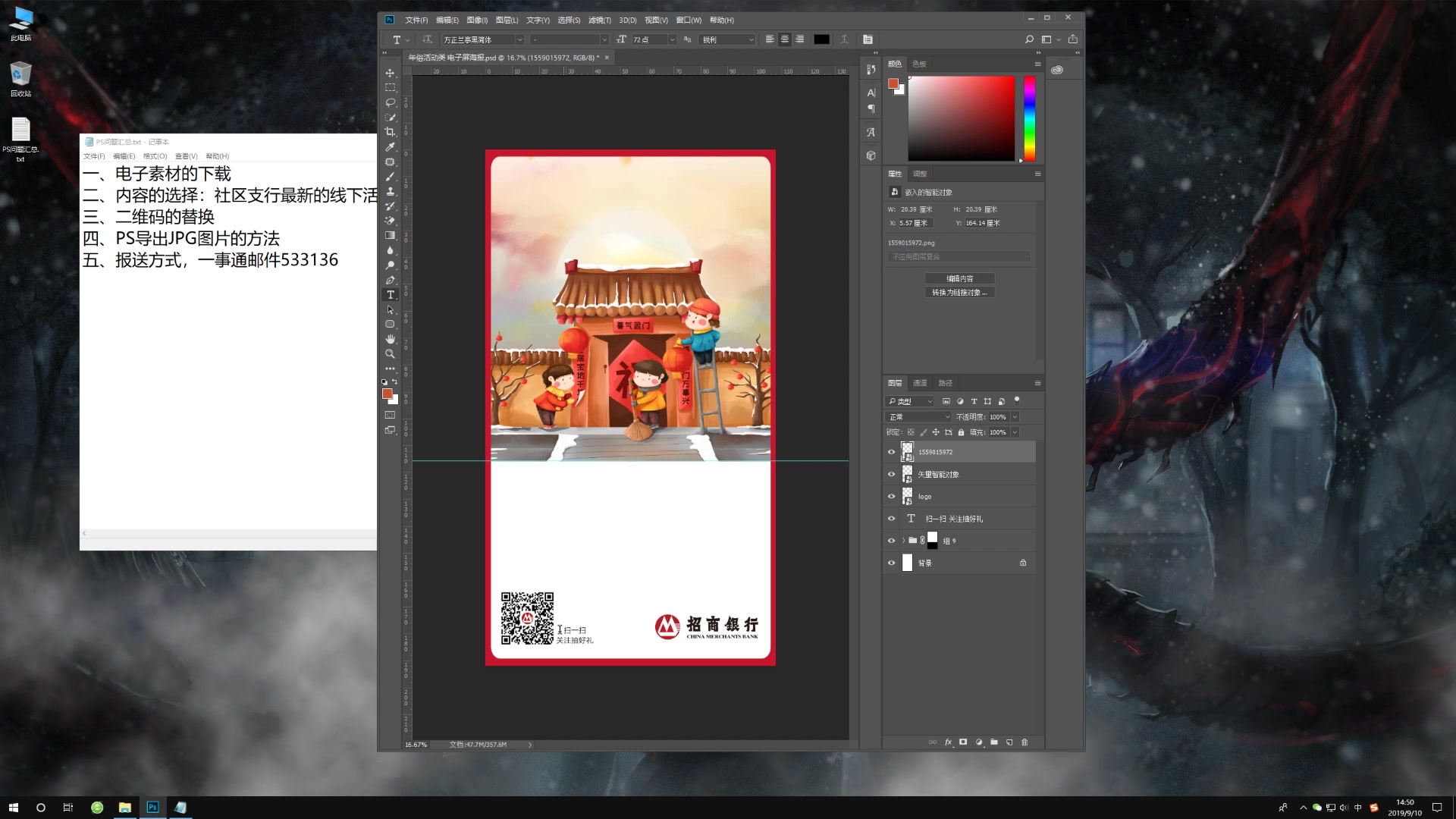Image resolution: width=1456 pixels, height=819 pixels.
Task: Create a new group folder icon
Action: pos(994,742)
